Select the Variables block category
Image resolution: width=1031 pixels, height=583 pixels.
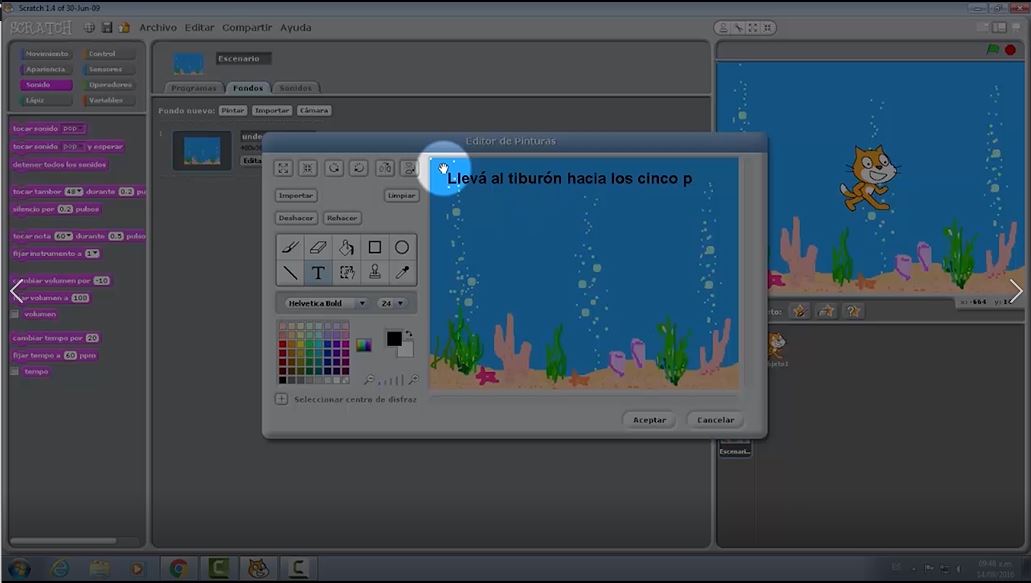coord(108,101)
